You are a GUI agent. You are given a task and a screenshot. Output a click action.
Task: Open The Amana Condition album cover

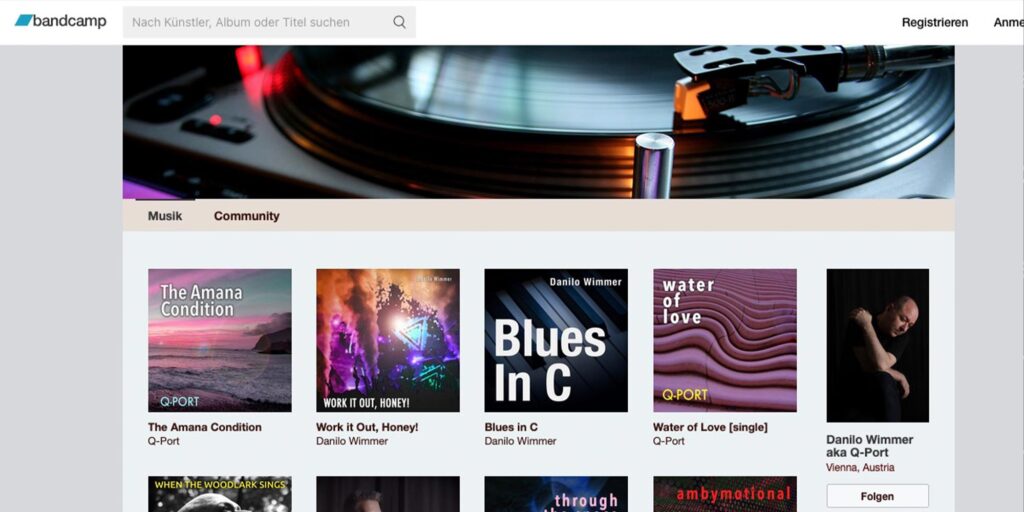click(220, 340)
